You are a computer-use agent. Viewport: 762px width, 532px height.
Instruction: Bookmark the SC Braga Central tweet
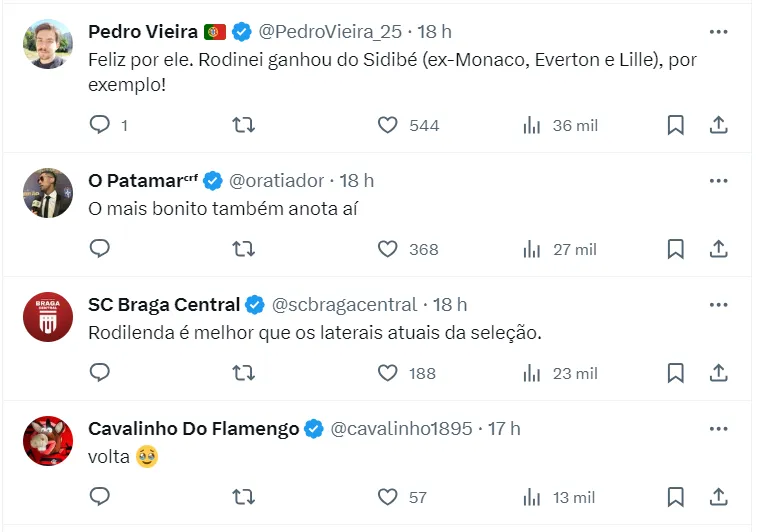pyautogui.click(x=675, y=373)
